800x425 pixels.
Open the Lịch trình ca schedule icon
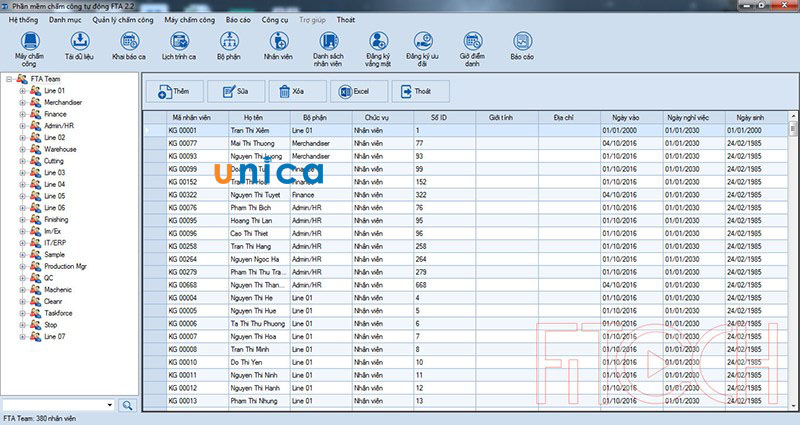click(x=179, y=41)
